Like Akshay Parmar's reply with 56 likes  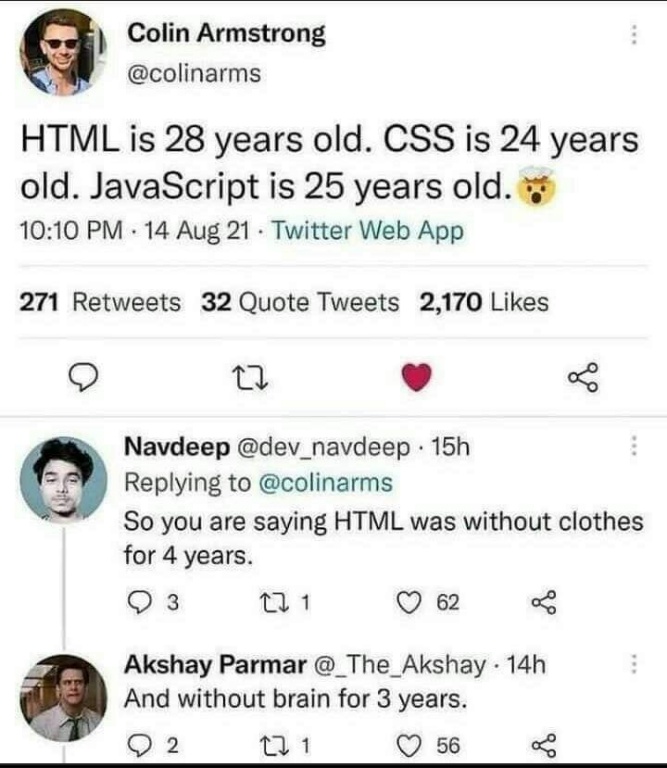pos(408,746)
